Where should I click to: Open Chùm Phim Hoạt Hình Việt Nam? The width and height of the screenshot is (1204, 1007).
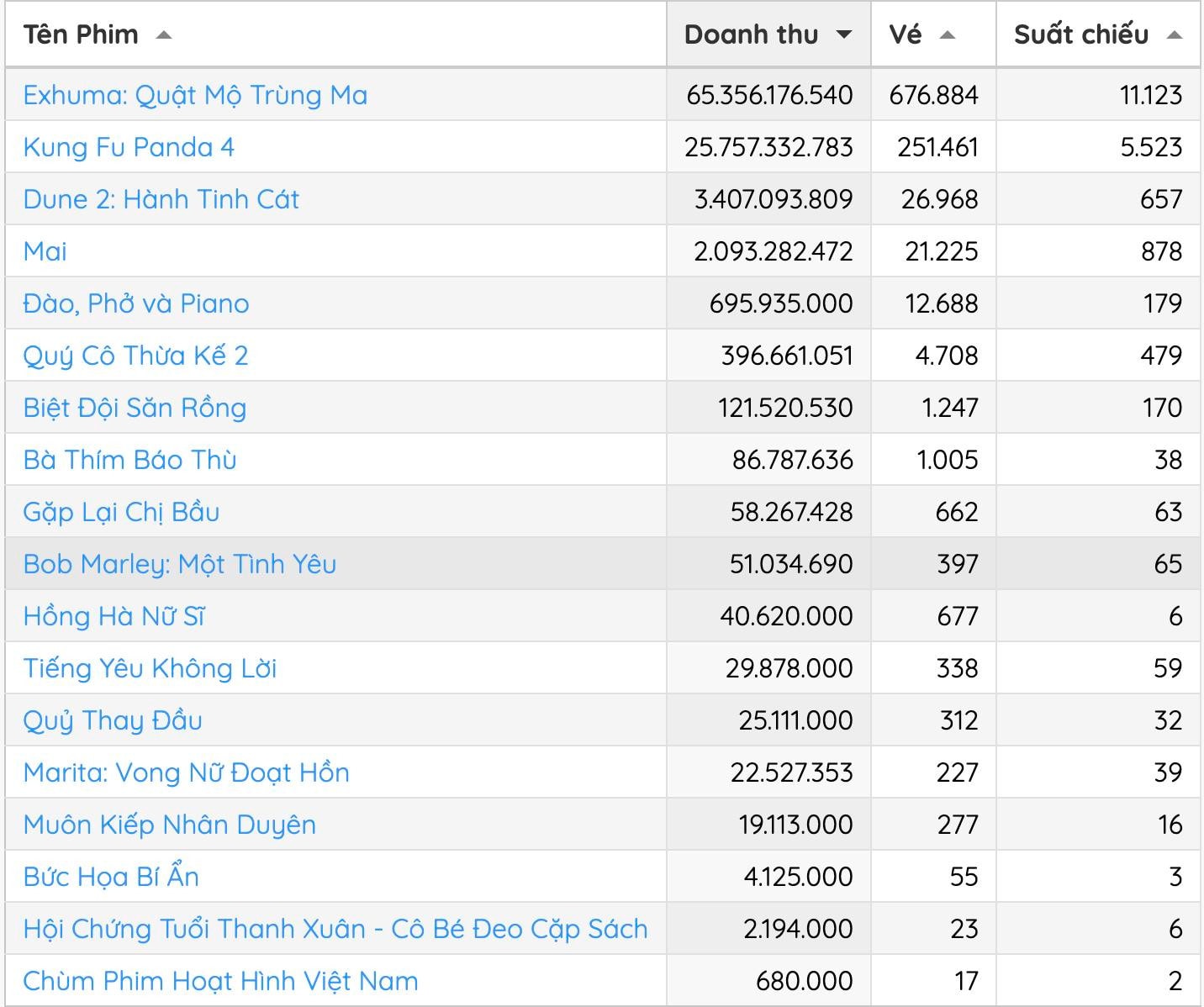click(x=220, y=981)
